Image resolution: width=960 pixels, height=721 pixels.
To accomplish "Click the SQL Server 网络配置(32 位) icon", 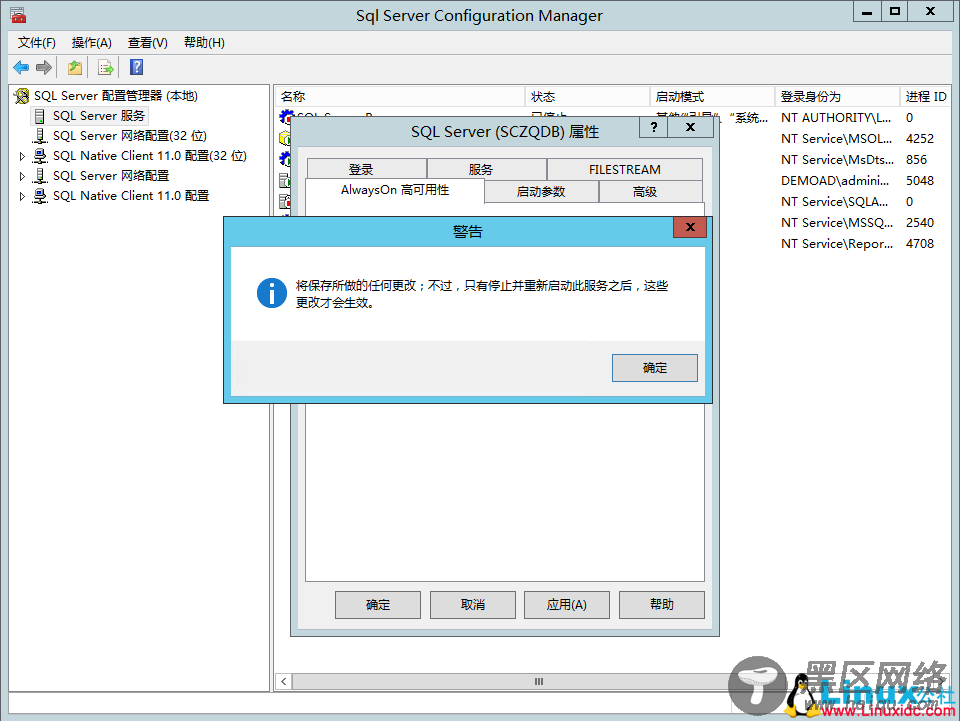I will [40, 136].
